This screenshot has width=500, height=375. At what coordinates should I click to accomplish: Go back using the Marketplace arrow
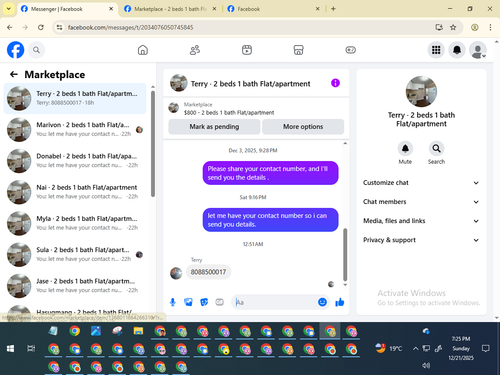14,74
